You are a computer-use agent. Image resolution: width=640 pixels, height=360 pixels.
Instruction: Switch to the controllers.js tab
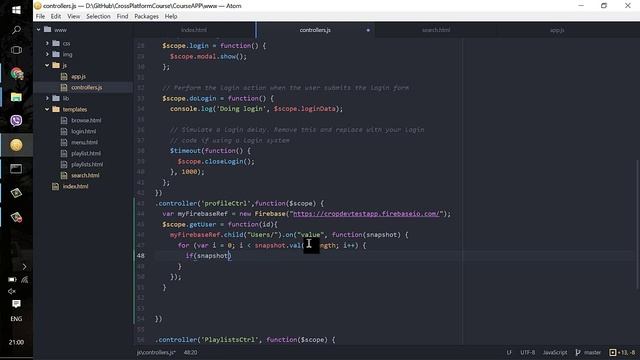(x=315, y=30)
